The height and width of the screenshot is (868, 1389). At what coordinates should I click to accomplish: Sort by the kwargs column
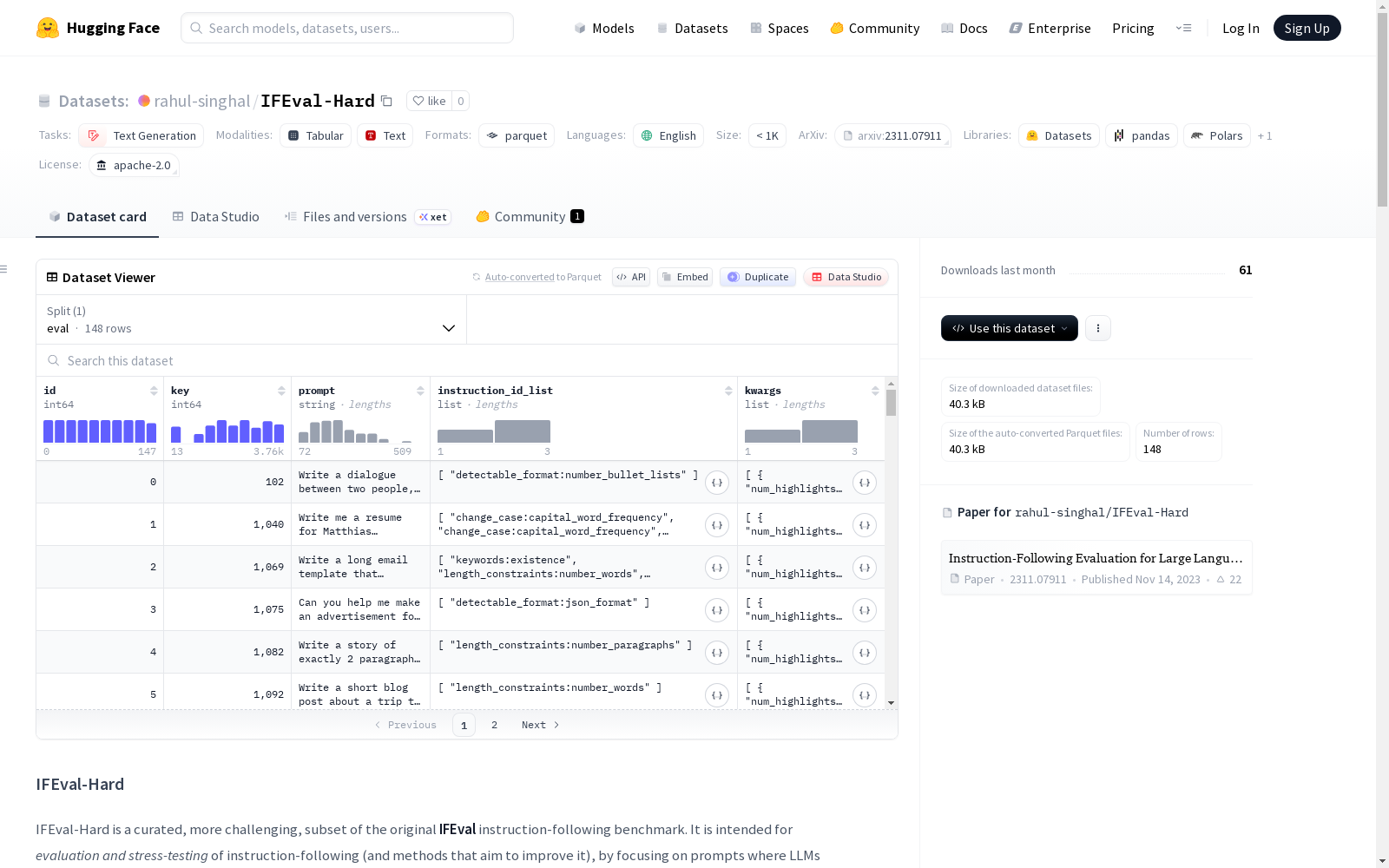pyautogui.click(x=875, y=391)
